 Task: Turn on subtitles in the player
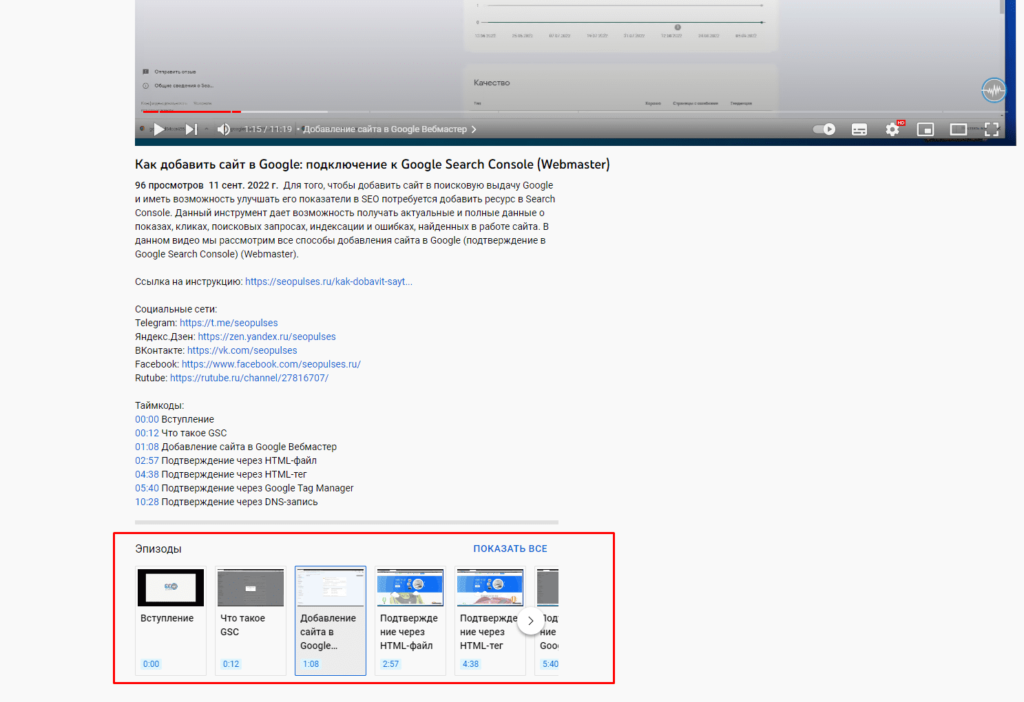[859, 129]
